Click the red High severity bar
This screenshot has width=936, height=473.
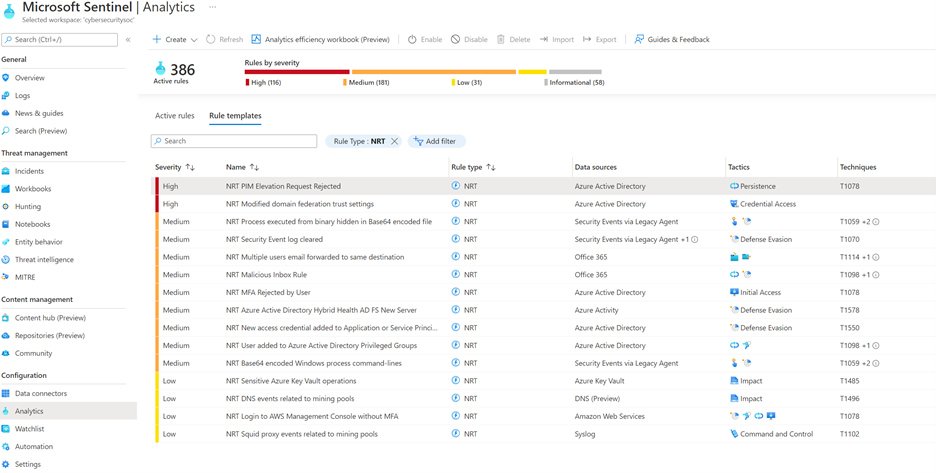point(297,72)
